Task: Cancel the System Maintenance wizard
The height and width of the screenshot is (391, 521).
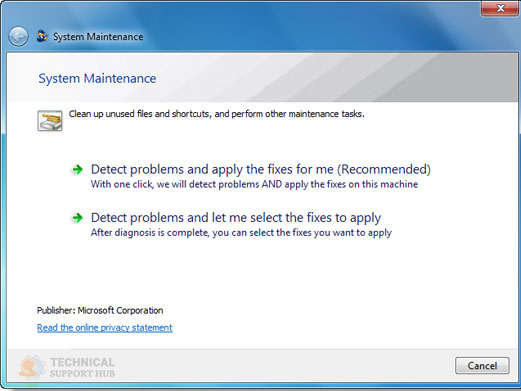Action: click(x=482, y=366)
